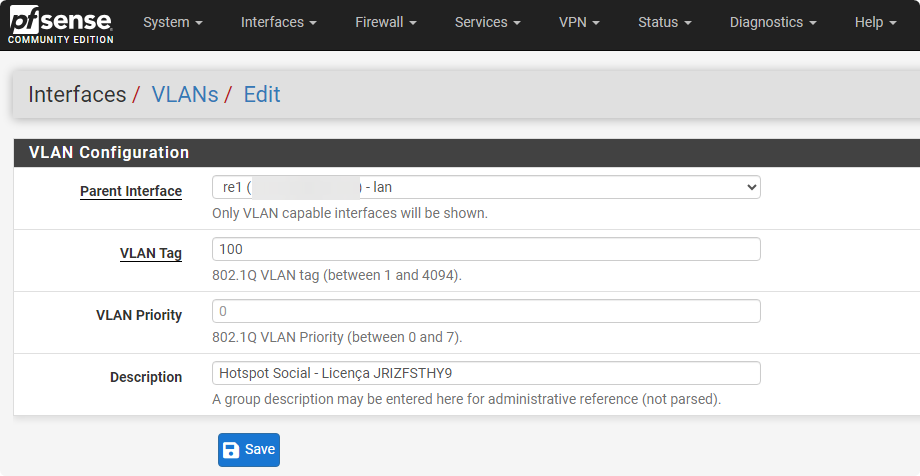This screenshot has height=476, width=920.
Task: Expand the Diagnostics menu
Action: [x=772, y=22]
